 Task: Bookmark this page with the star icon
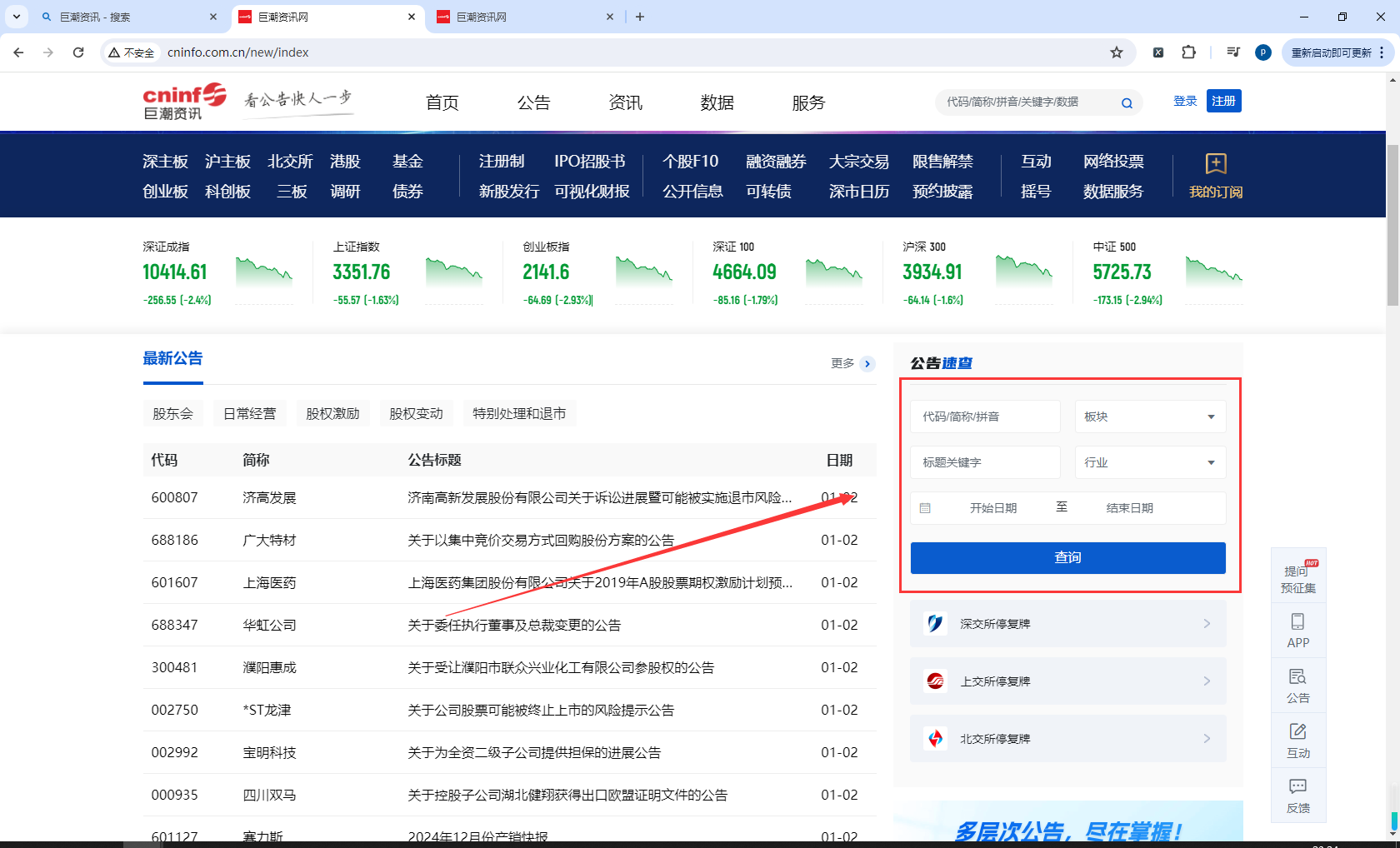tap(1117, 52)
